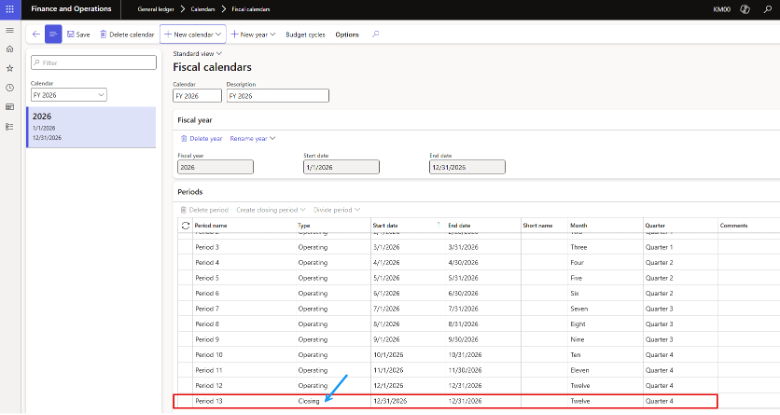Open Modules list icon in the sidebar

(9, 127)
